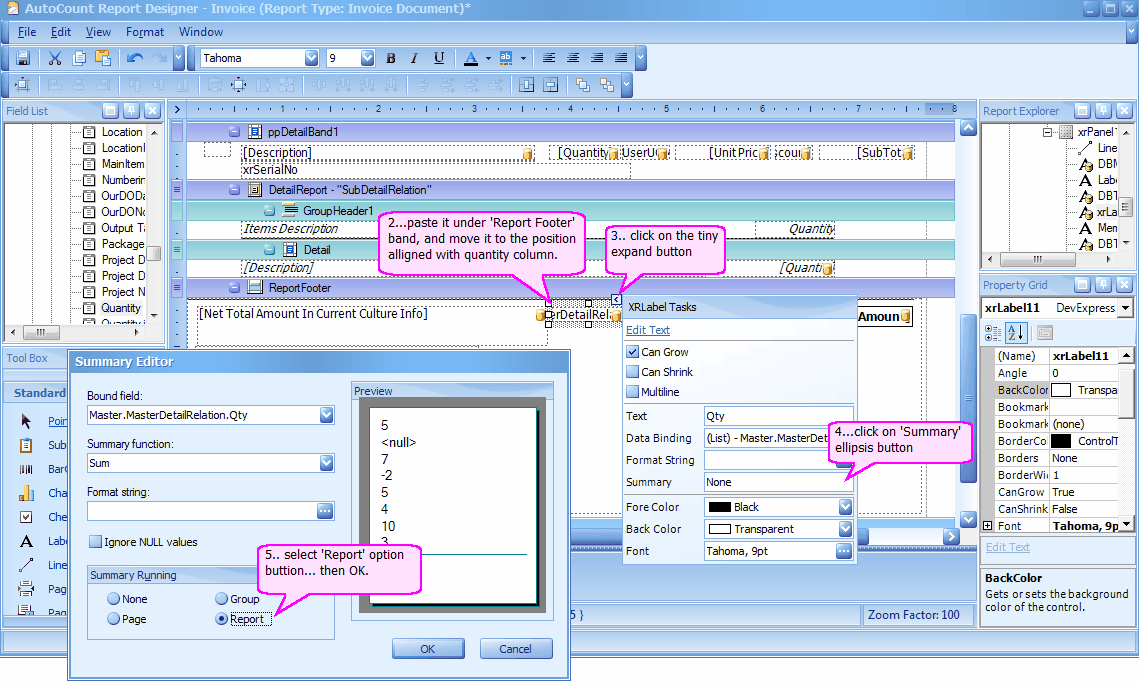The image size is (1139, 686).
Task: Open the Fore Color Black dropdown
Action: 845,507
